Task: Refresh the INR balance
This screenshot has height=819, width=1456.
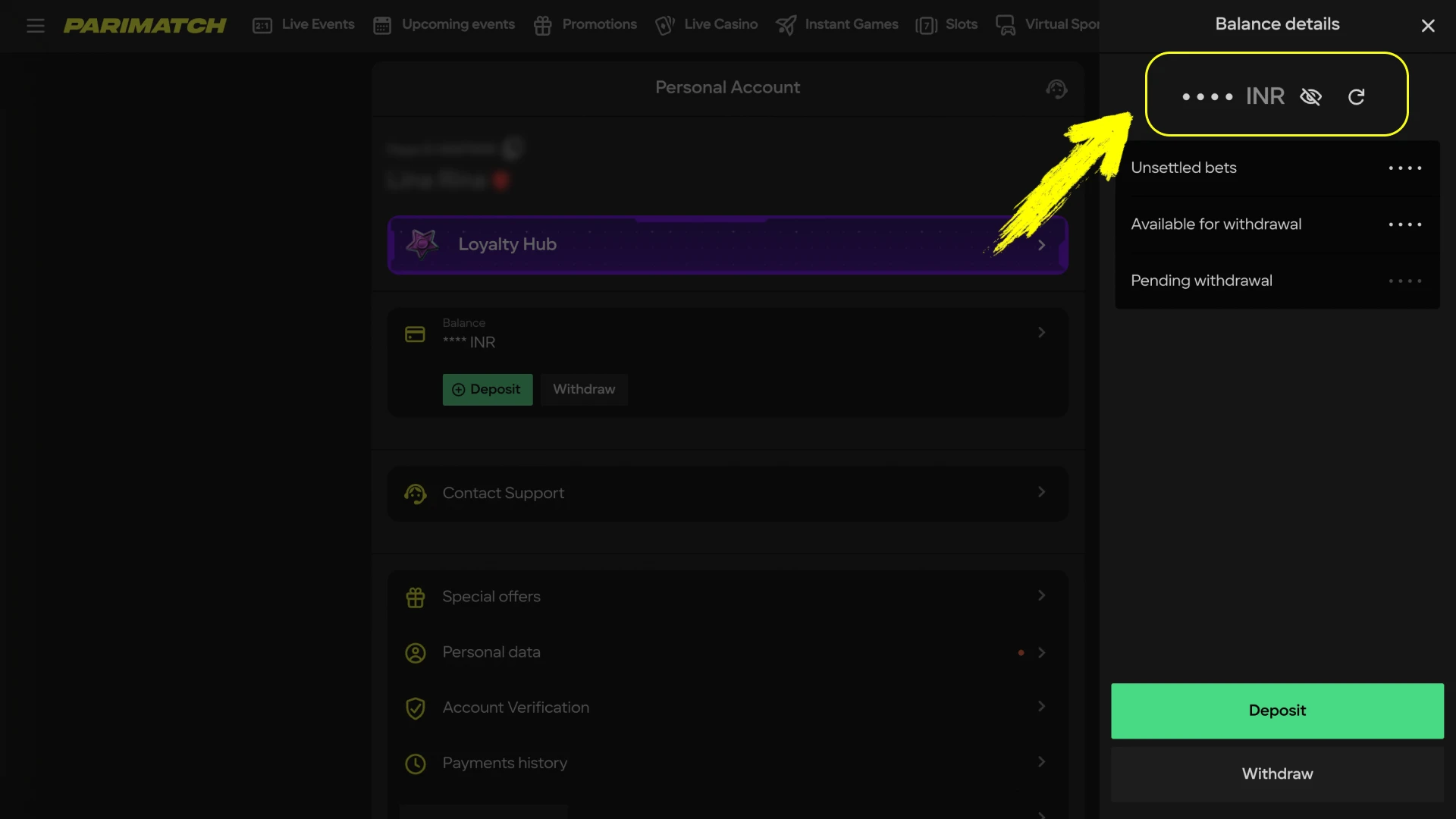Action: [x=1356, y=97]
